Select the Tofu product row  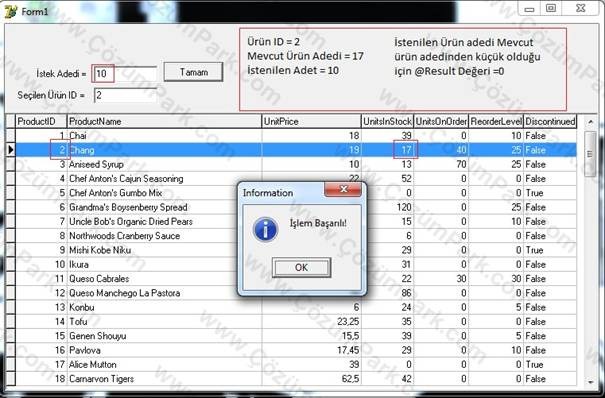click(x=296, y=322)
